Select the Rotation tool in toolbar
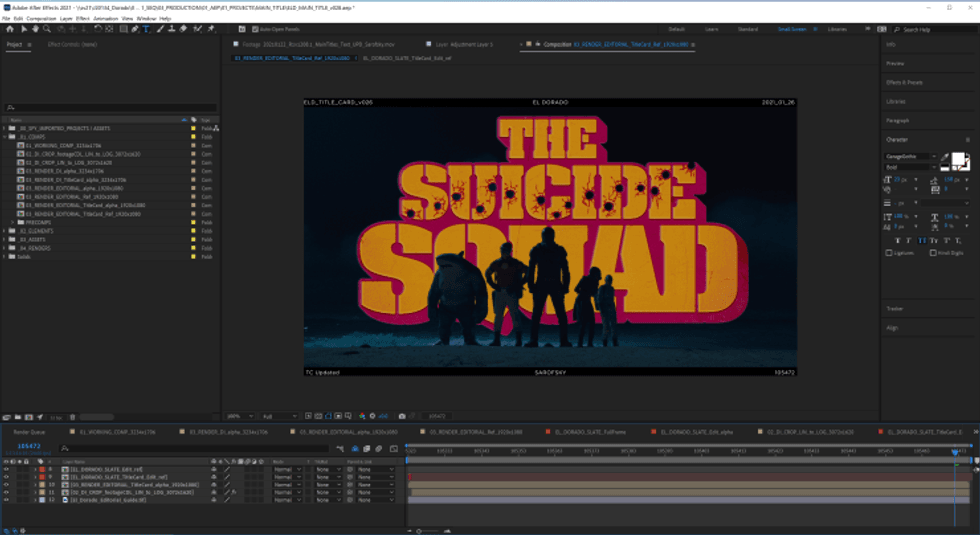Viewport: 980px width, 535px height. [x=98, y=29]
